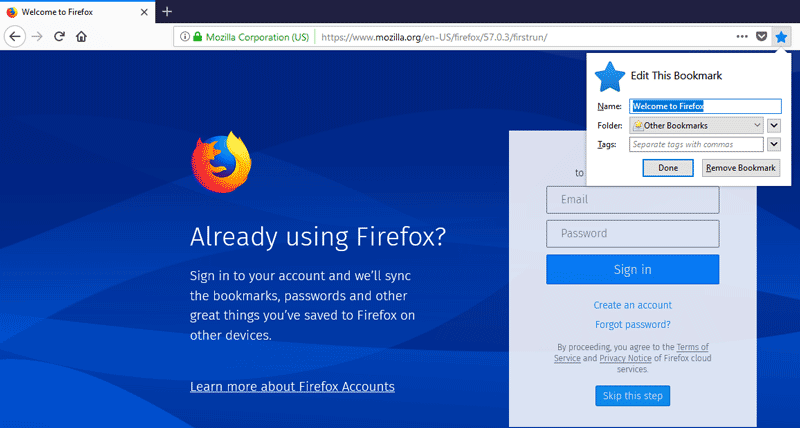
Task: Click Forgot password? link
Action: 633,324
